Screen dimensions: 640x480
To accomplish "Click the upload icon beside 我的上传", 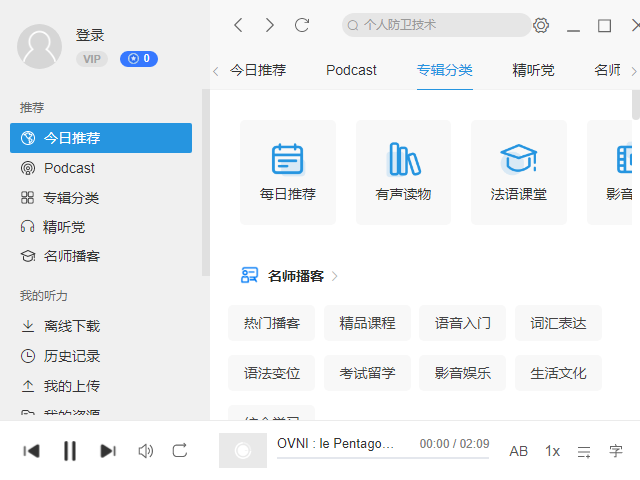I will click(28, 386).
